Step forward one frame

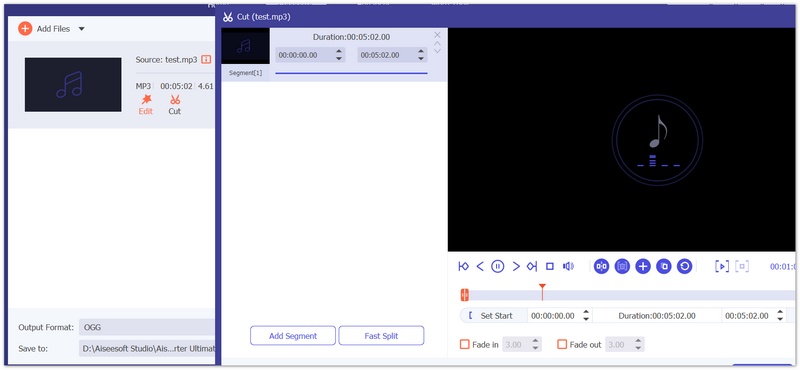[x=516, y=266]
